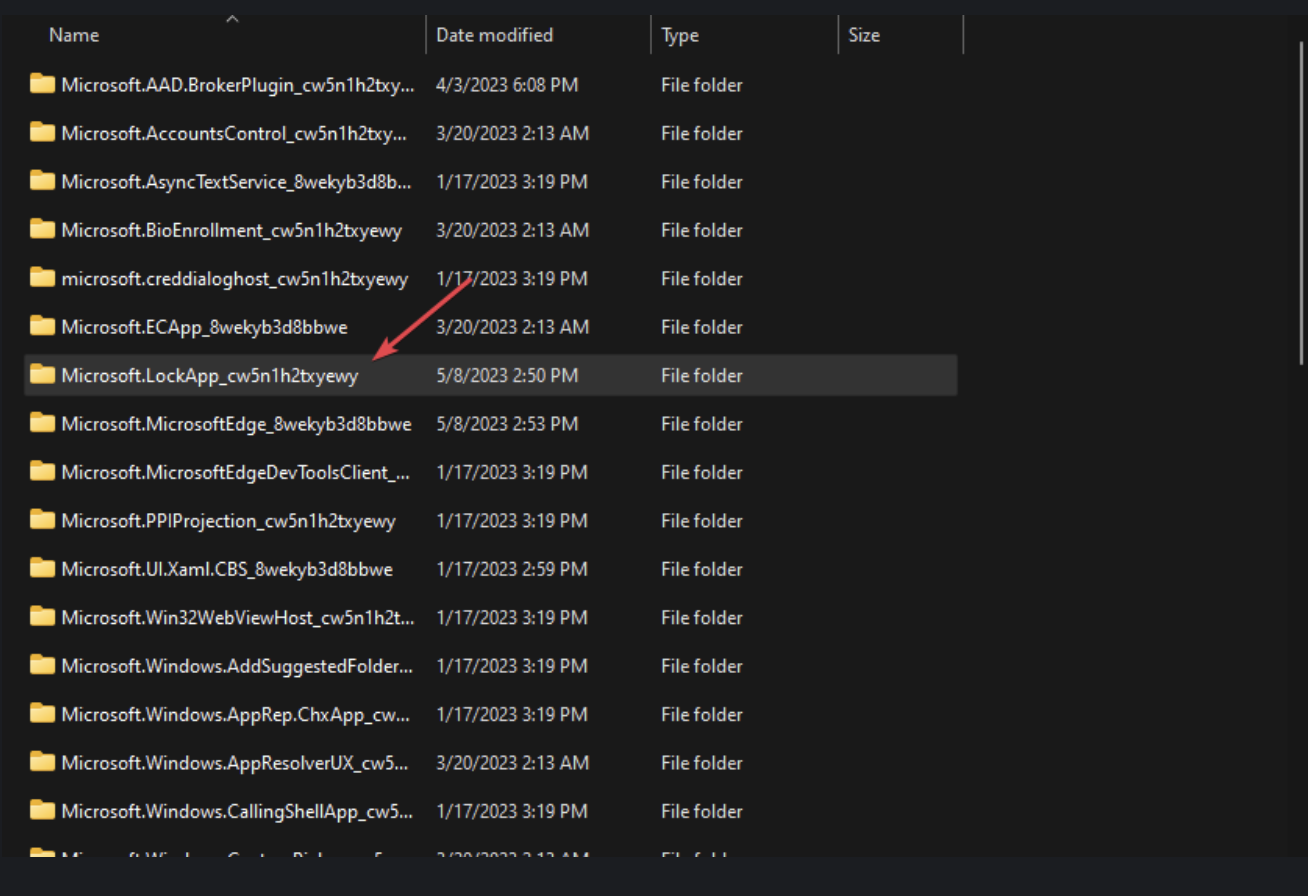Select the Microsoft.AccountsControl folder icon
Image resolution: width=1308 pixels, height=896 pixels.
click(42, 132)
